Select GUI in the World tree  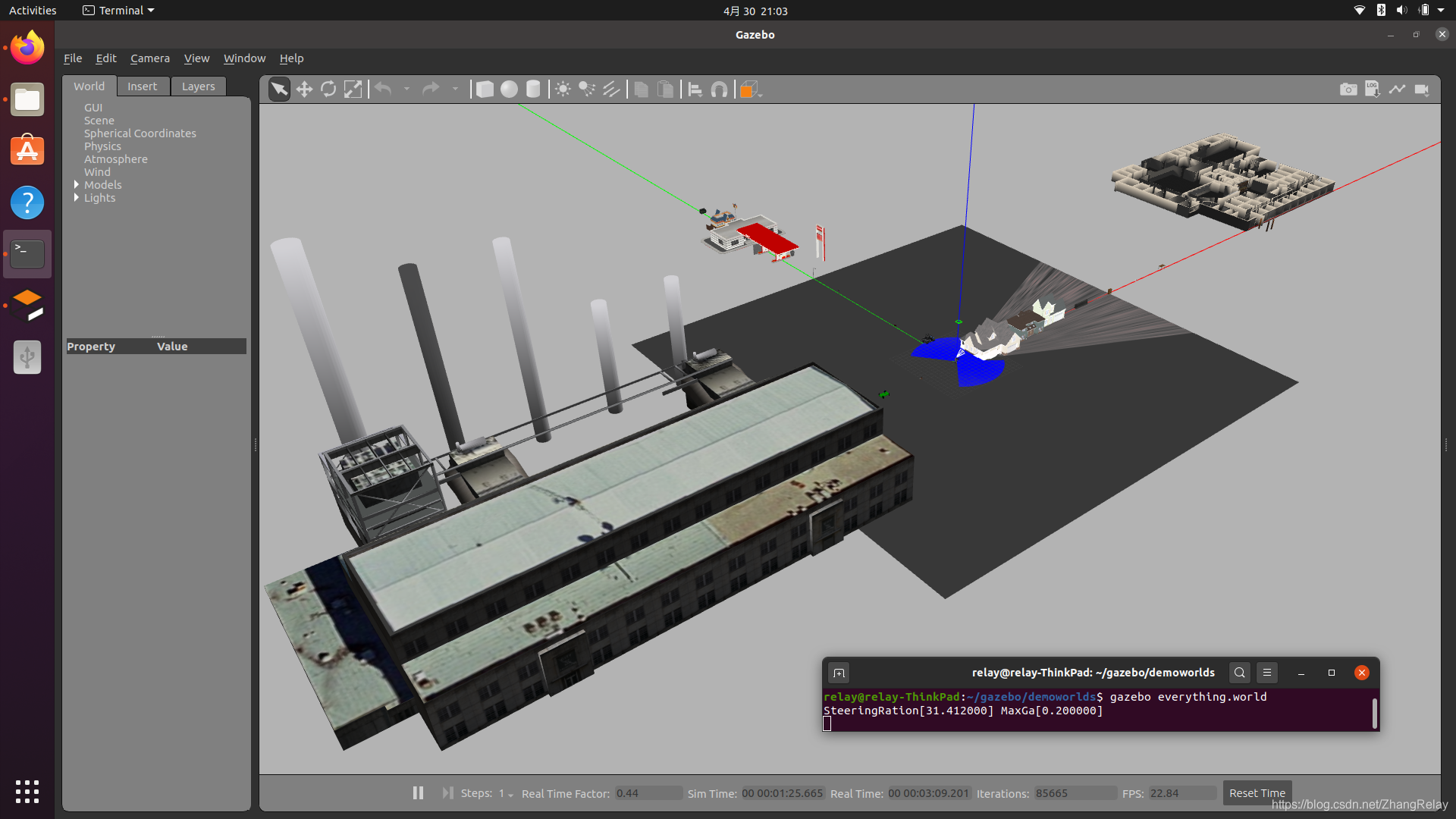(x=93, y=108)
